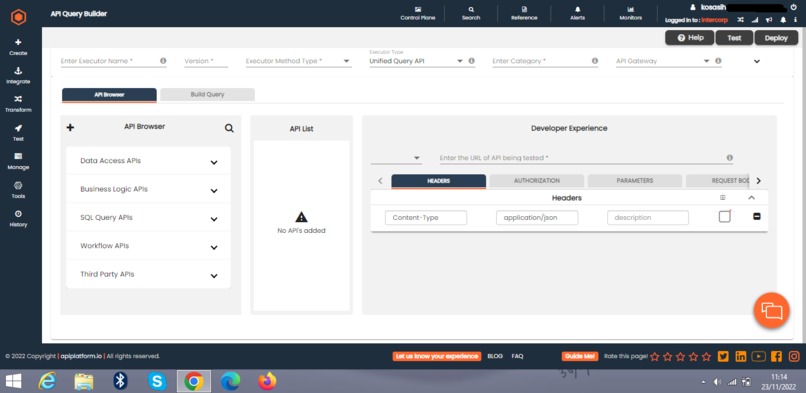Click the shuffle icon beside Intercorp
This screenshot has width=806, height=393.
tap(740, 20)
